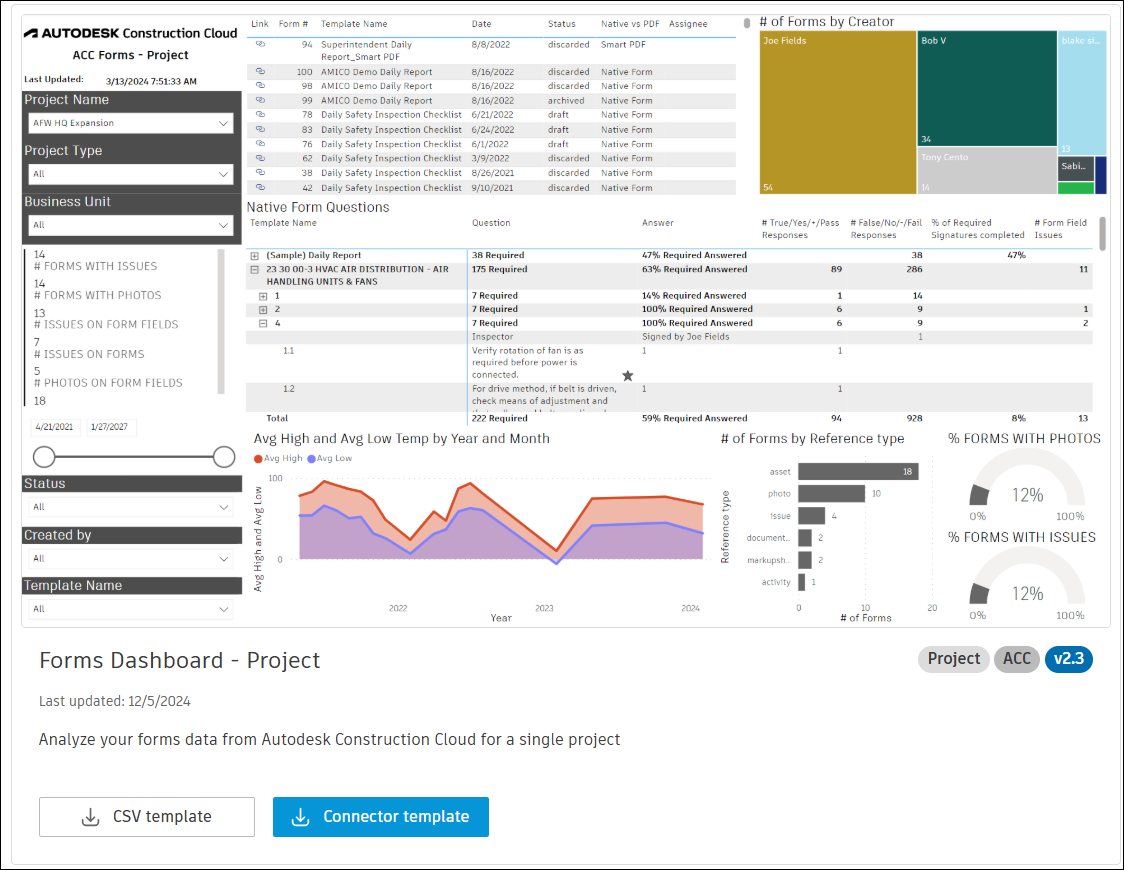Open link icon for form 42 row
Image resolution: width=1124 pixels, height=870 pixels.
pos(260,187)
